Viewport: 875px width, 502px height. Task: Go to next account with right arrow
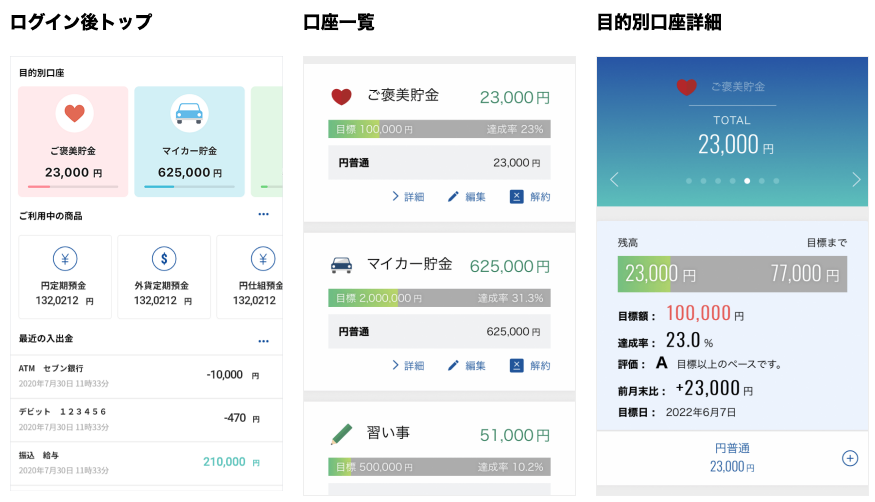pos(856,180)
